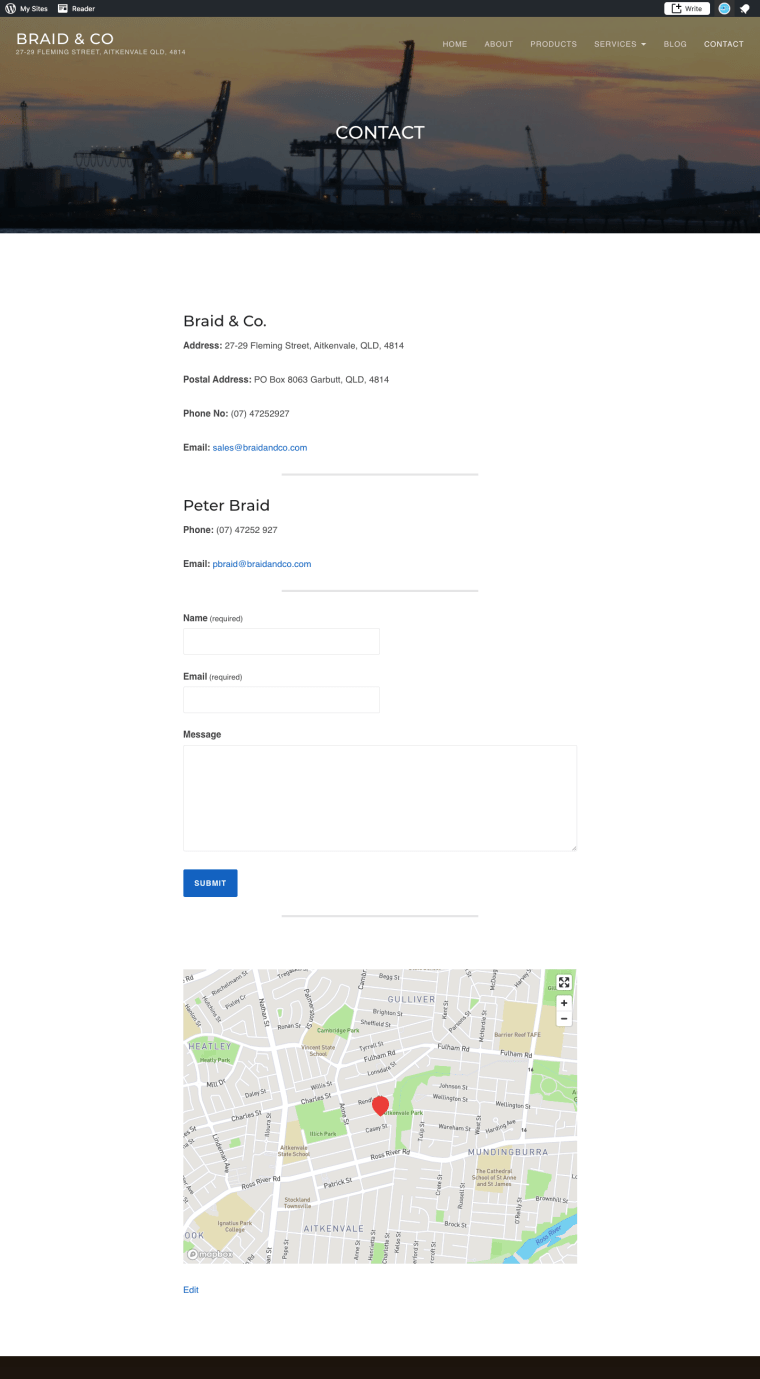Click into the Message text area

380,798
